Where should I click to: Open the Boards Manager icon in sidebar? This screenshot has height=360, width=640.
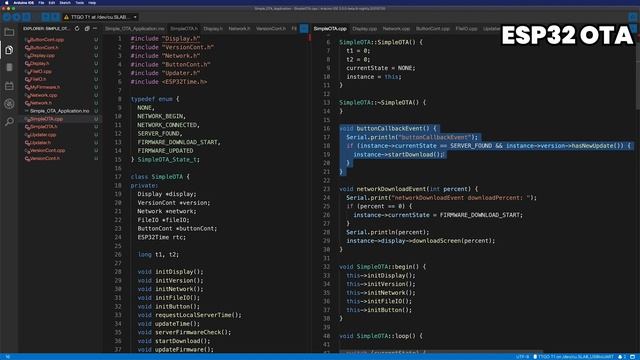coord(9,67)
